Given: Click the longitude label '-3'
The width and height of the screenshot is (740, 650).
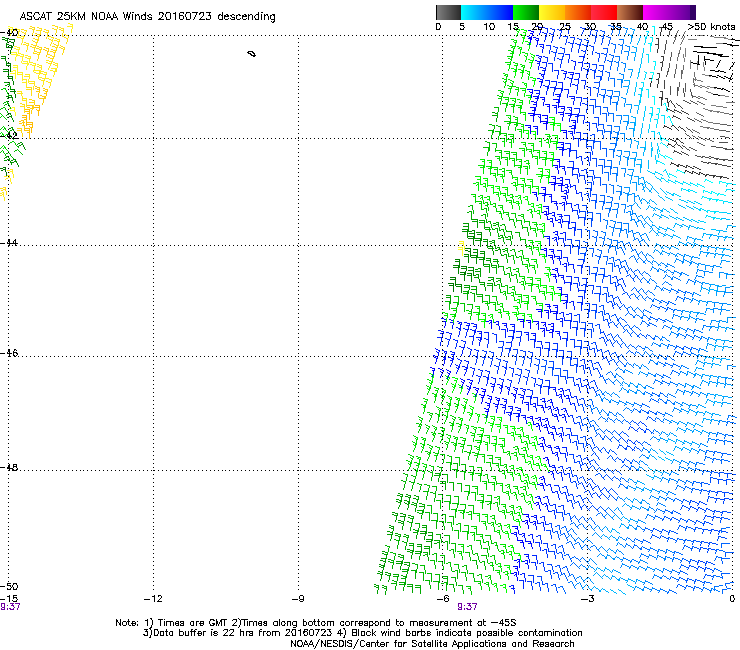Looking at the screenshot, I should click(588, 599).
